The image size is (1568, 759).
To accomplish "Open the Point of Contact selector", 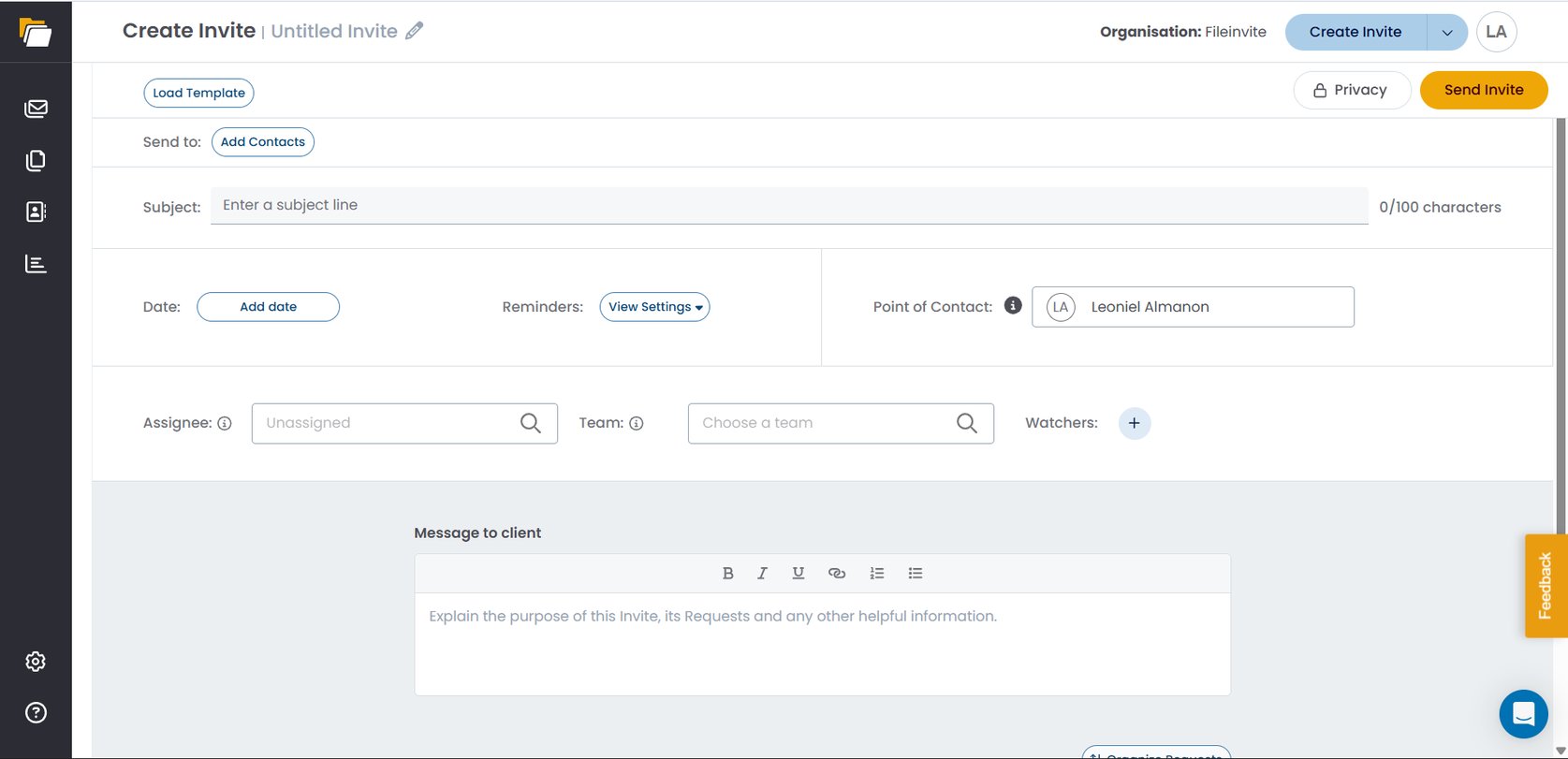I will [1193, 307].
